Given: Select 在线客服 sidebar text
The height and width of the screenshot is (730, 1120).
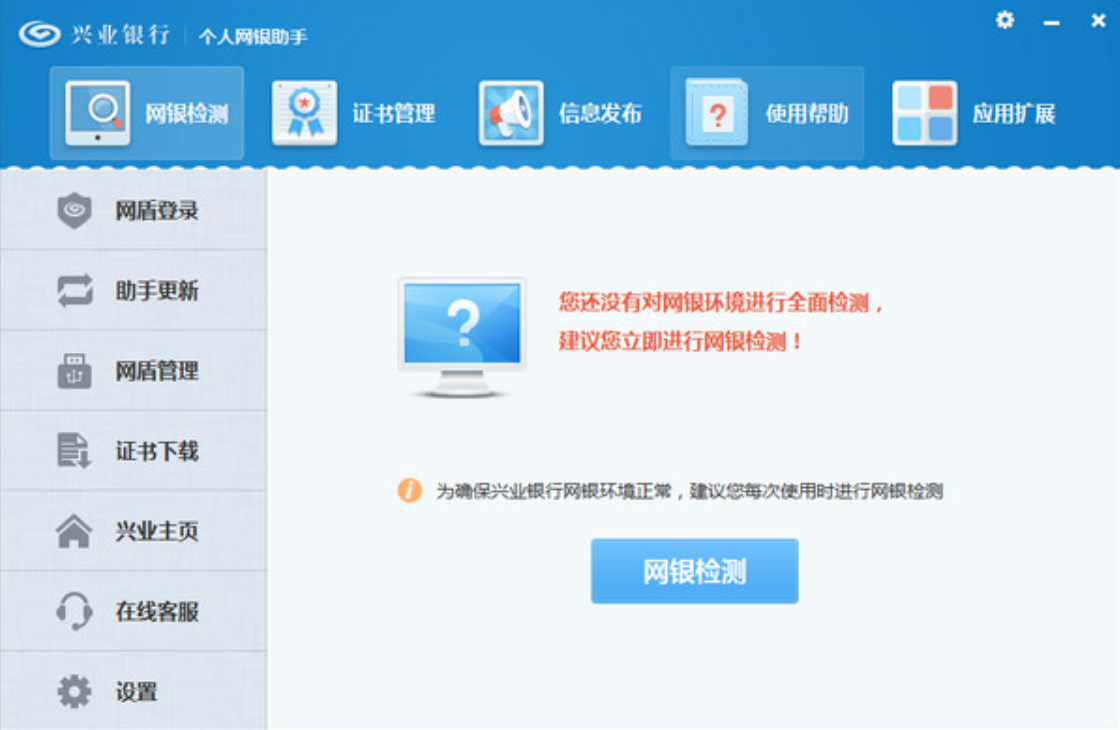Looking at the screenshot, I should pos(157,611).
